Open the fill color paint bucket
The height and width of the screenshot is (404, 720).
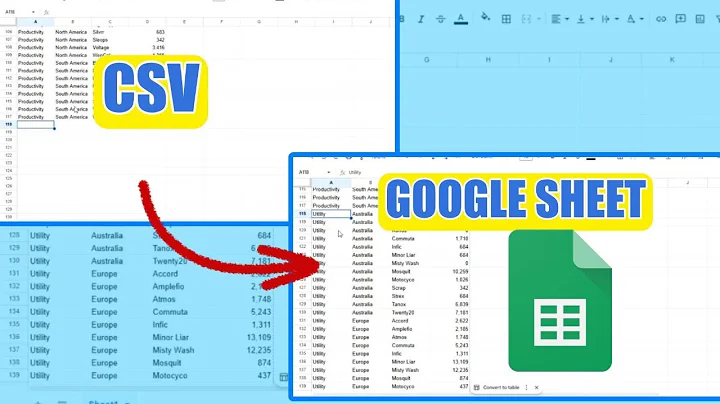pos(485,18)
